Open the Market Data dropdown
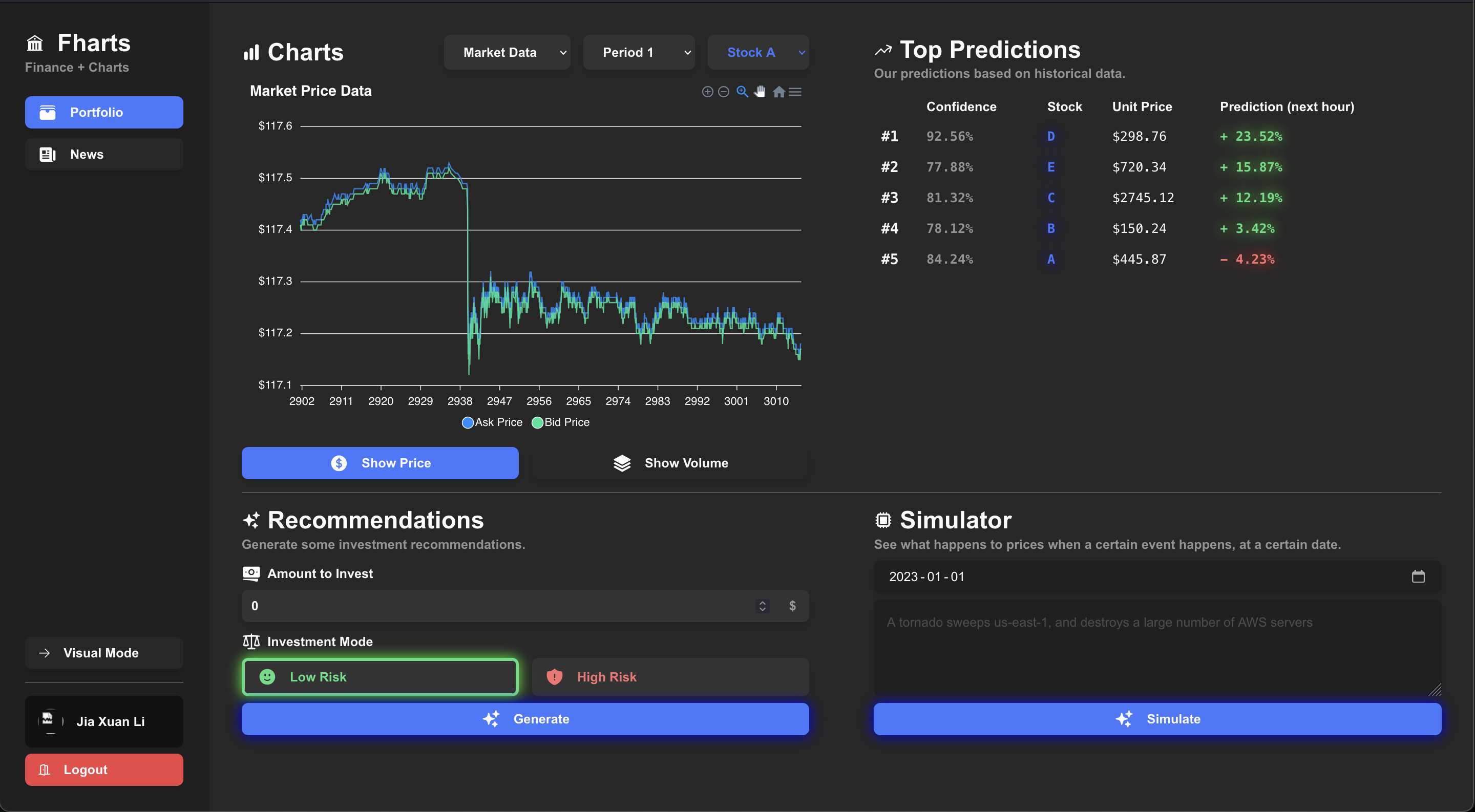The image size is (1475, 812). pos(507,52)
